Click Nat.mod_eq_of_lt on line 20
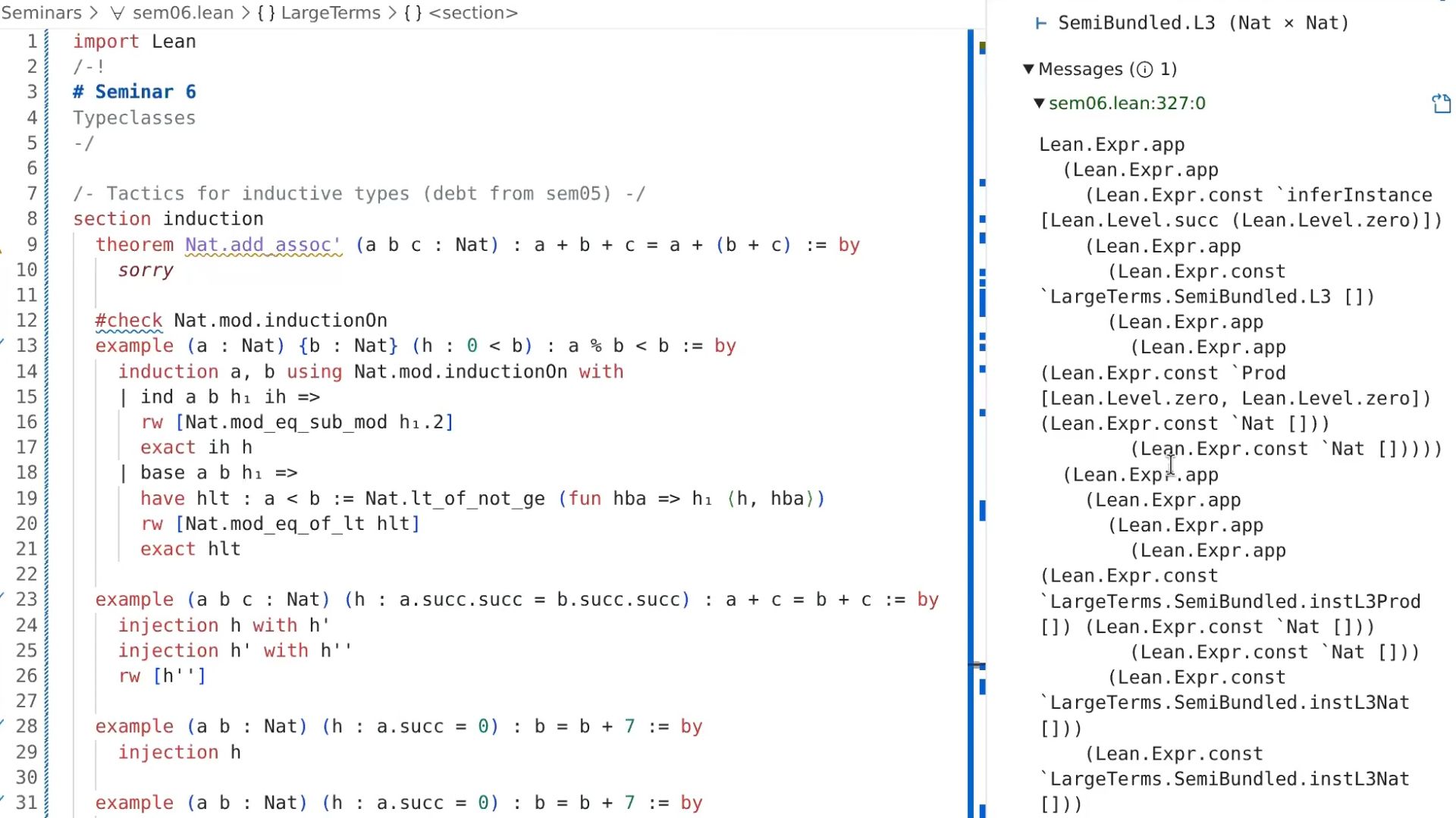1456x818 pixels. click(x=275, y=524)
